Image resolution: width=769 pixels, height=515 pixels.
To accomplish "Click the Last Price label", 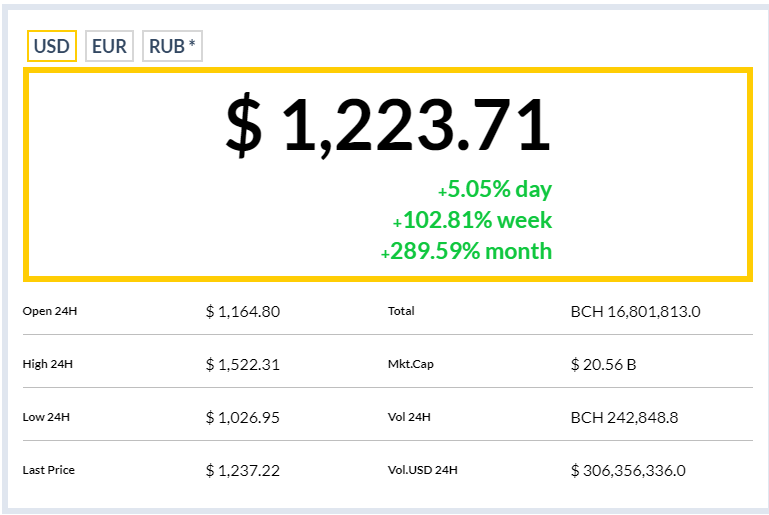I will click(x=49, y=470).
